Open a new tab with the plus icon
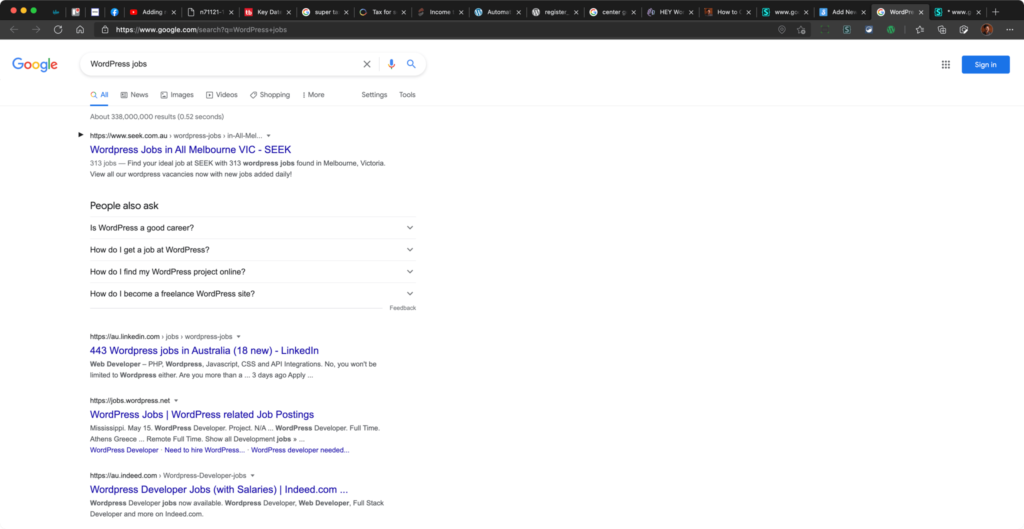This screenshot has width=1024, height=529. [x=995, y=12]
